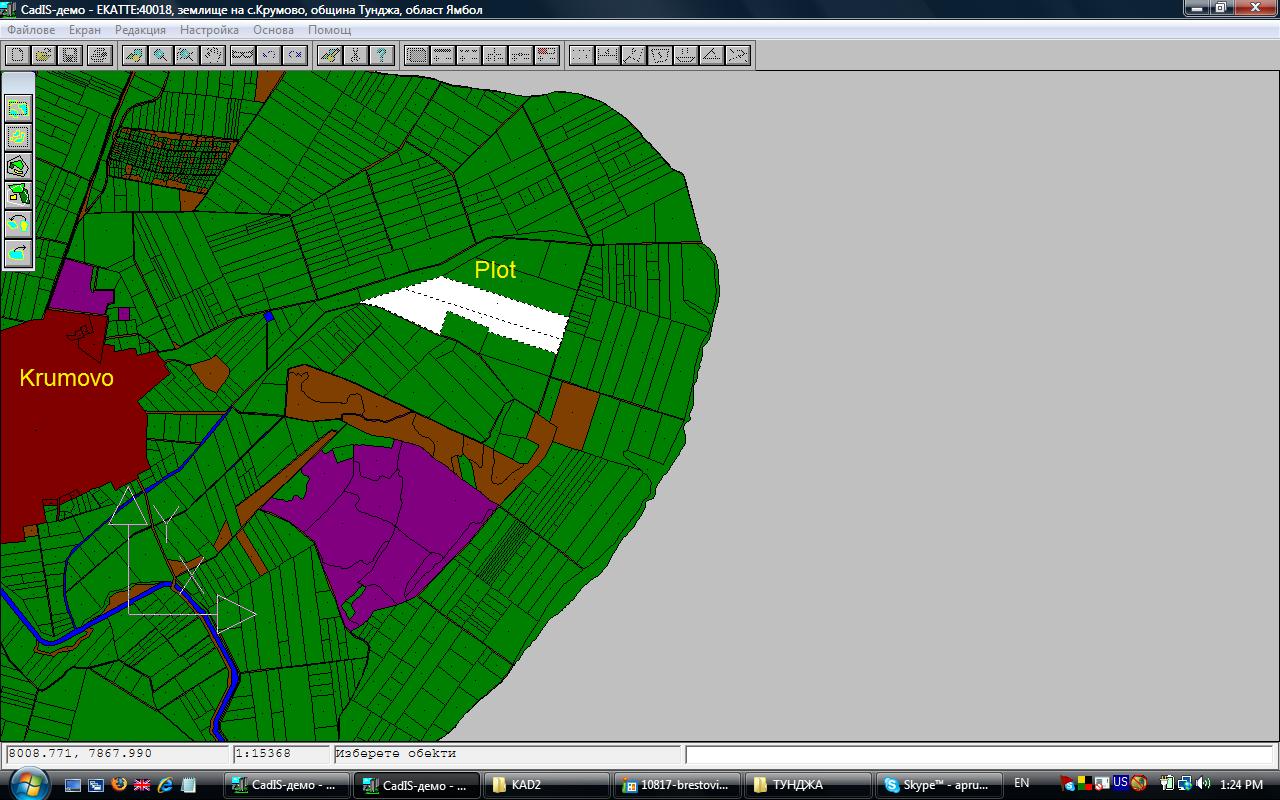The image size is (1280, 800).
Task: Open the Файлове menu
Action: [x=31, y=30]
